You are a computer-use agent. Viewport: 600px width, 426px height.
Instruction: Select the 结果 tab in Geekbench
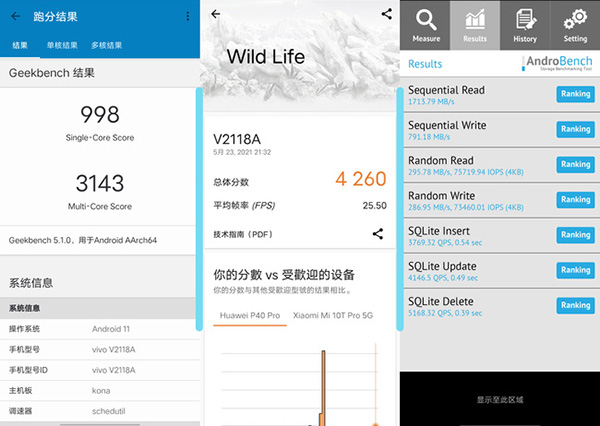[x=20, y=46]
